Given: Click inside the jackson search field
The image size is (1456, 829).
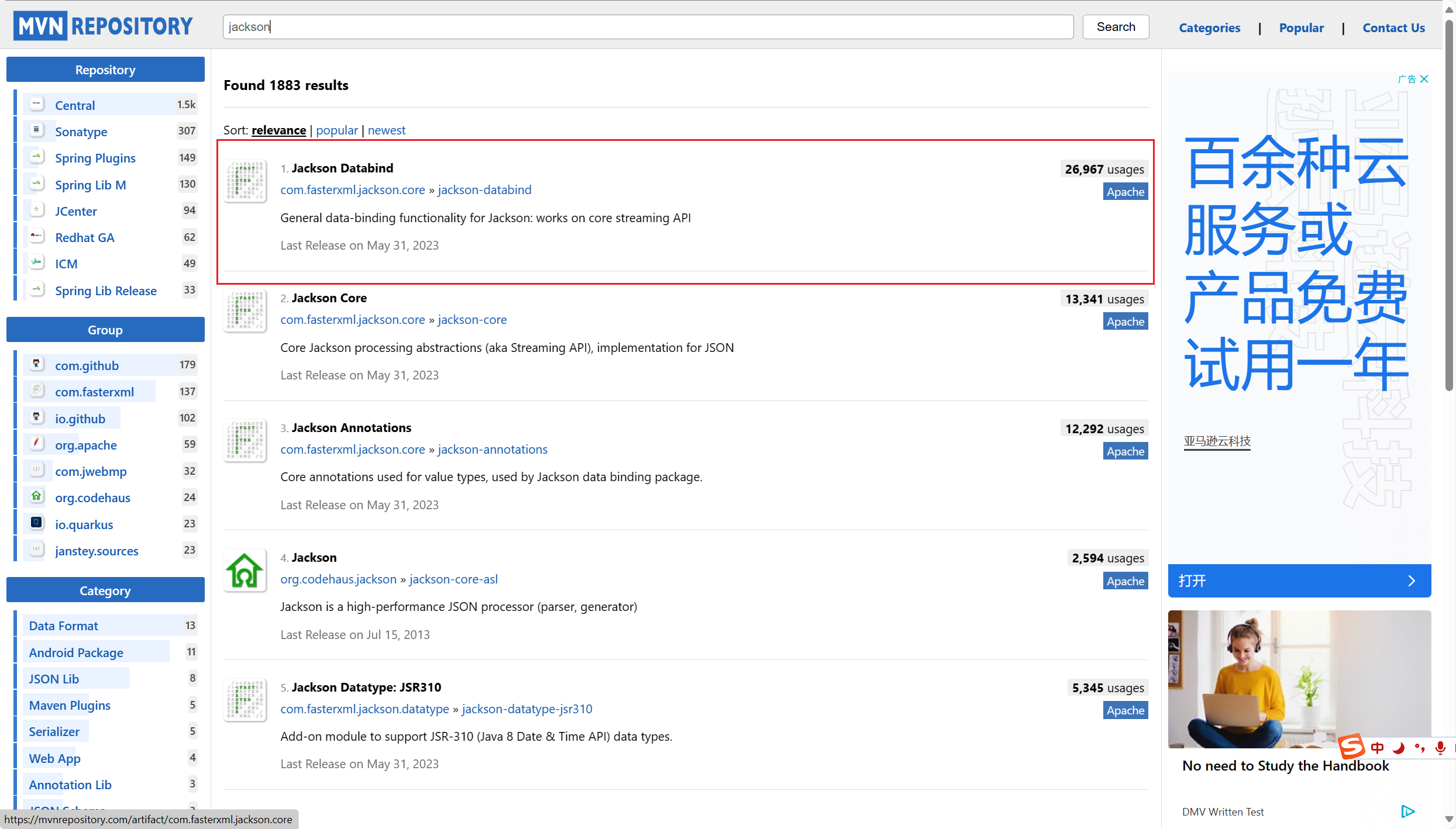Looking at the screenshot, I should click(x=648, y=27).
